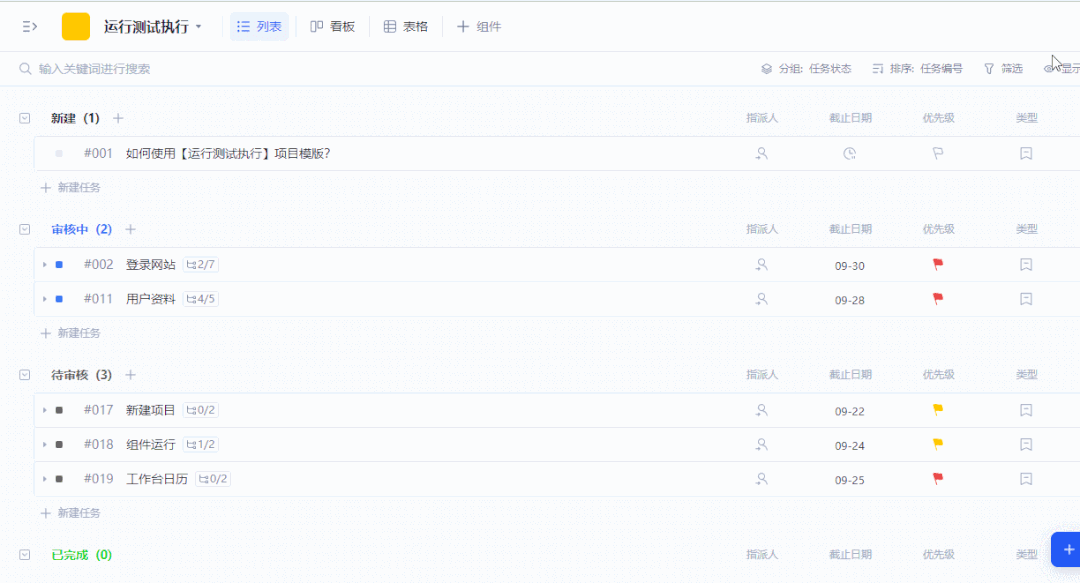1080x583 pixels.
Task: Open the left sidebar navigation icon
Action: (28, 26)
